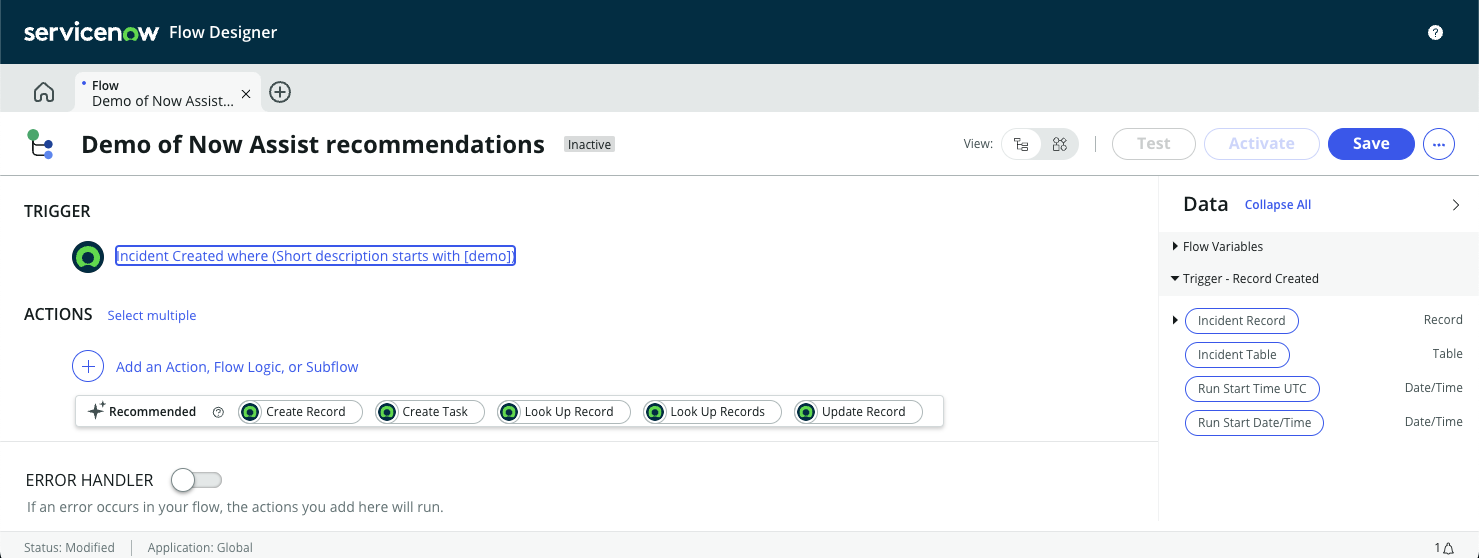Switch to the tree list view icon
The height and width of the screenshot is (558, 1479).
(x=1021, y=144)
